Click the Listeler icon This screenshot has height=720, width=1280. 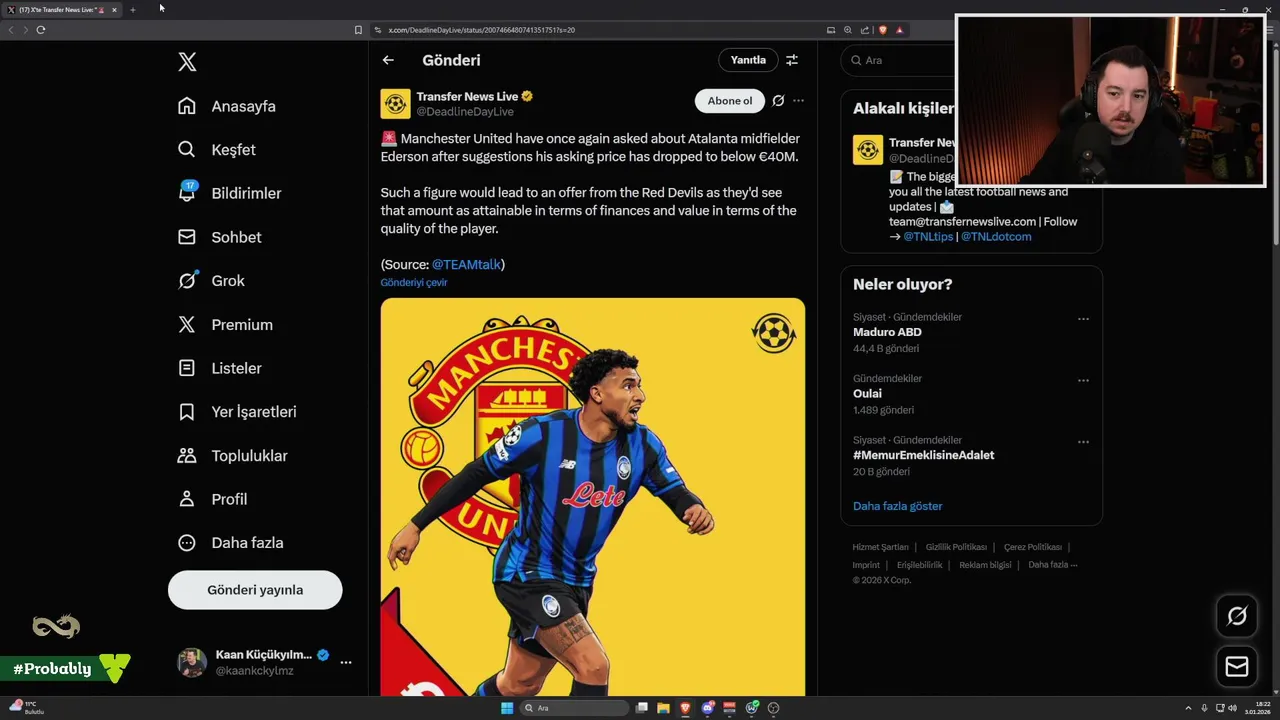187,368
